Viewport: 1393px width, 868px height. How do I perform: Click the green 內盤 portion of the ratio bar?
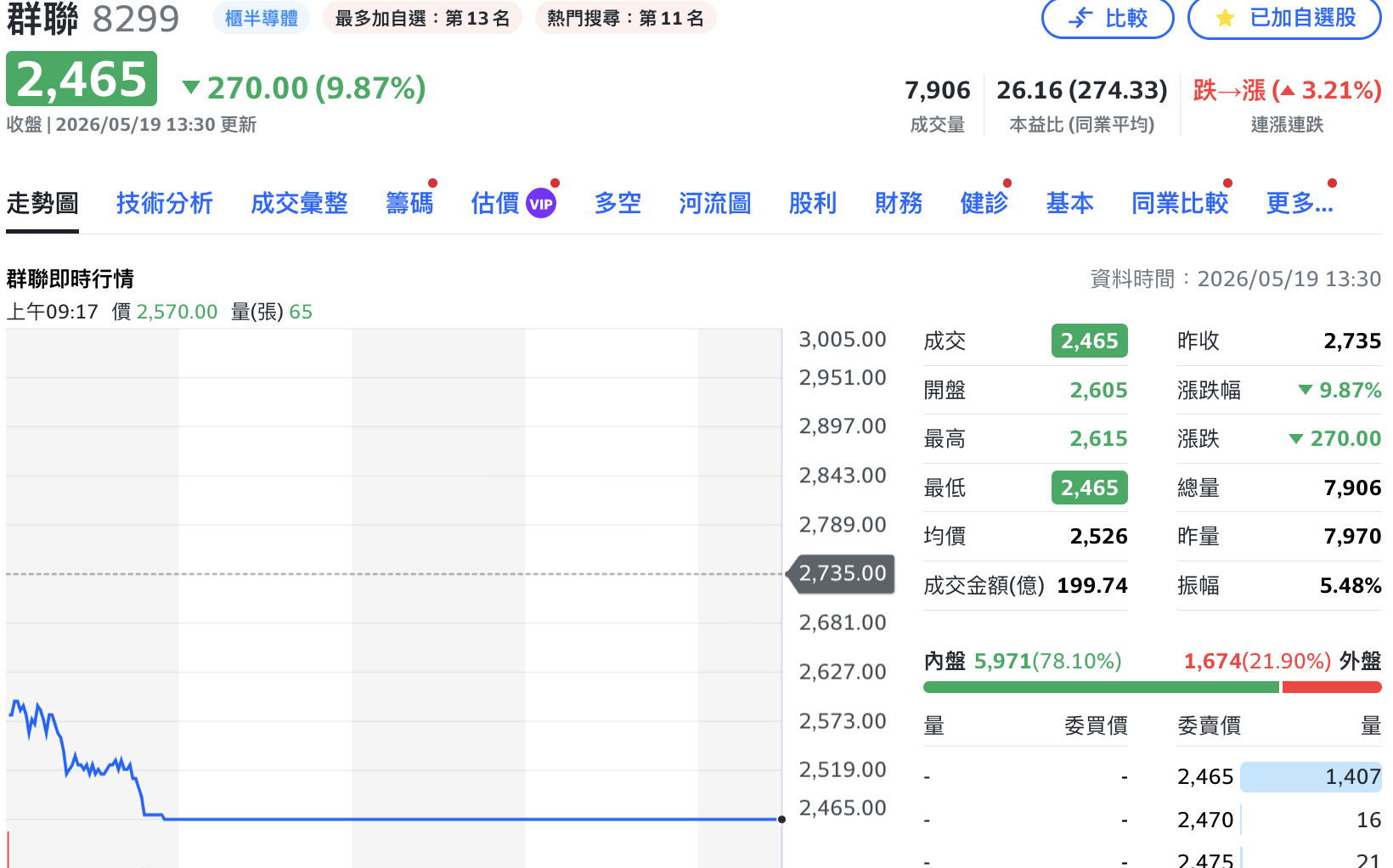coord(1101,687)
